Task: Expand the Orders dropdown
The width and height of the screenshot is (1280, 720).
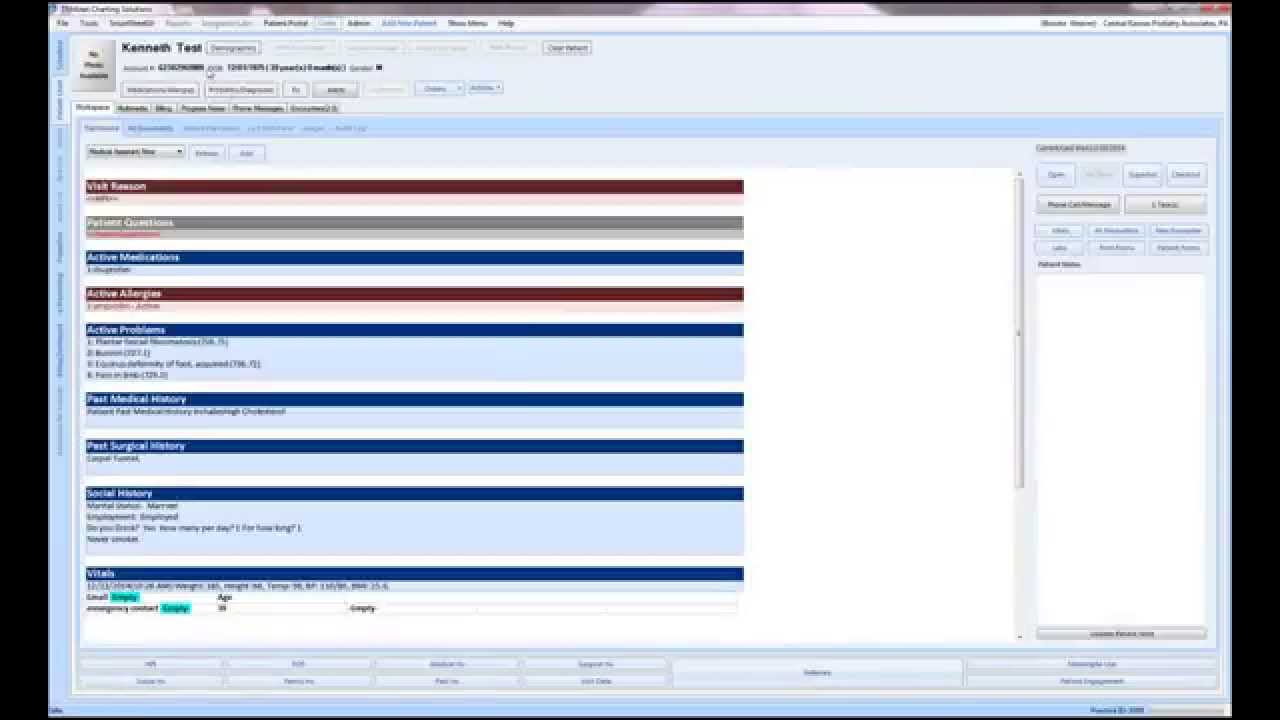Action: click(439, 88)
